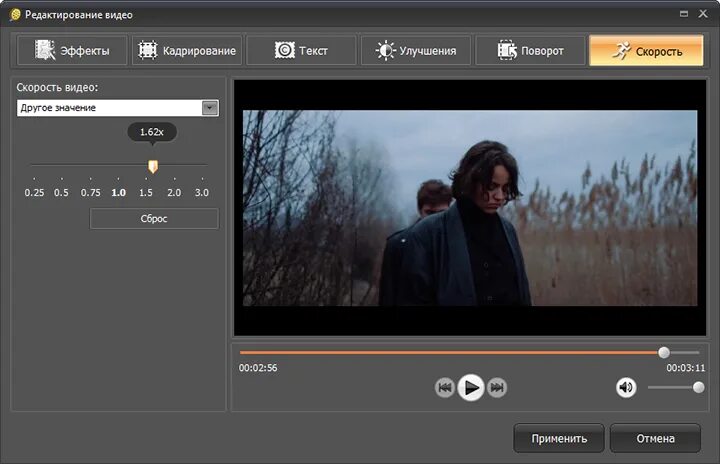Pick the 1.0 speed mark
This screenshot has height=464, width=720.
coord(118,192)
